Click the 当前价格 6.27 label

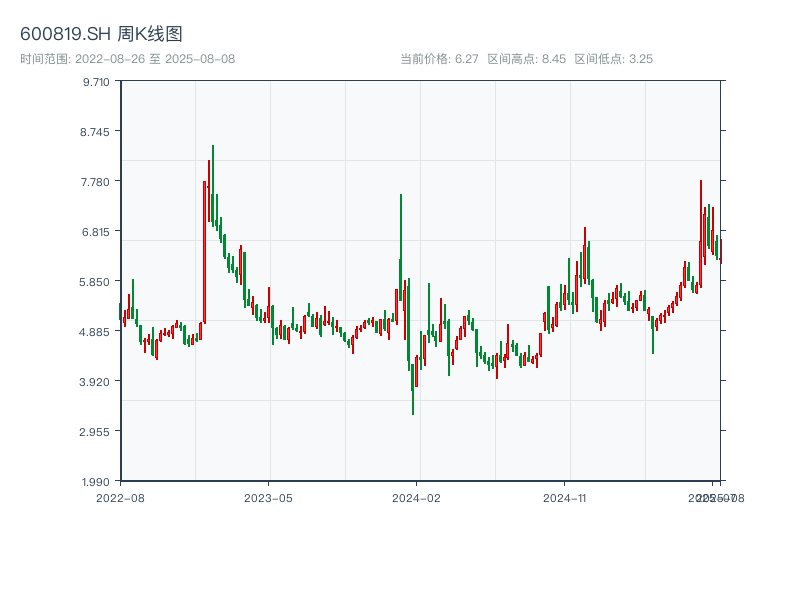tap(439, 59)
